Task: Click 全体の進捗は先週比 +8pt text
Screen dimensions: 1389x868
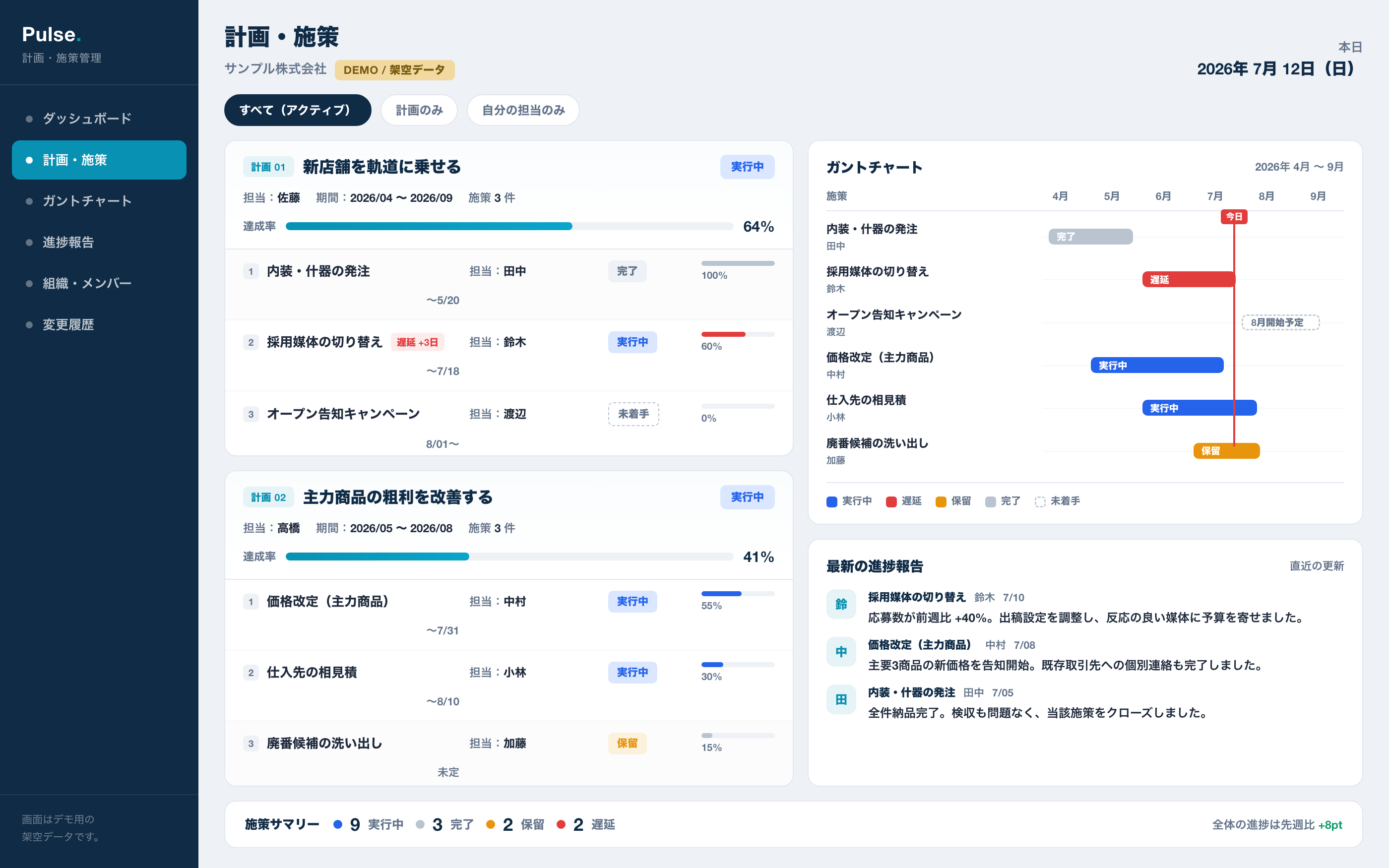Action: point(1277,825)
